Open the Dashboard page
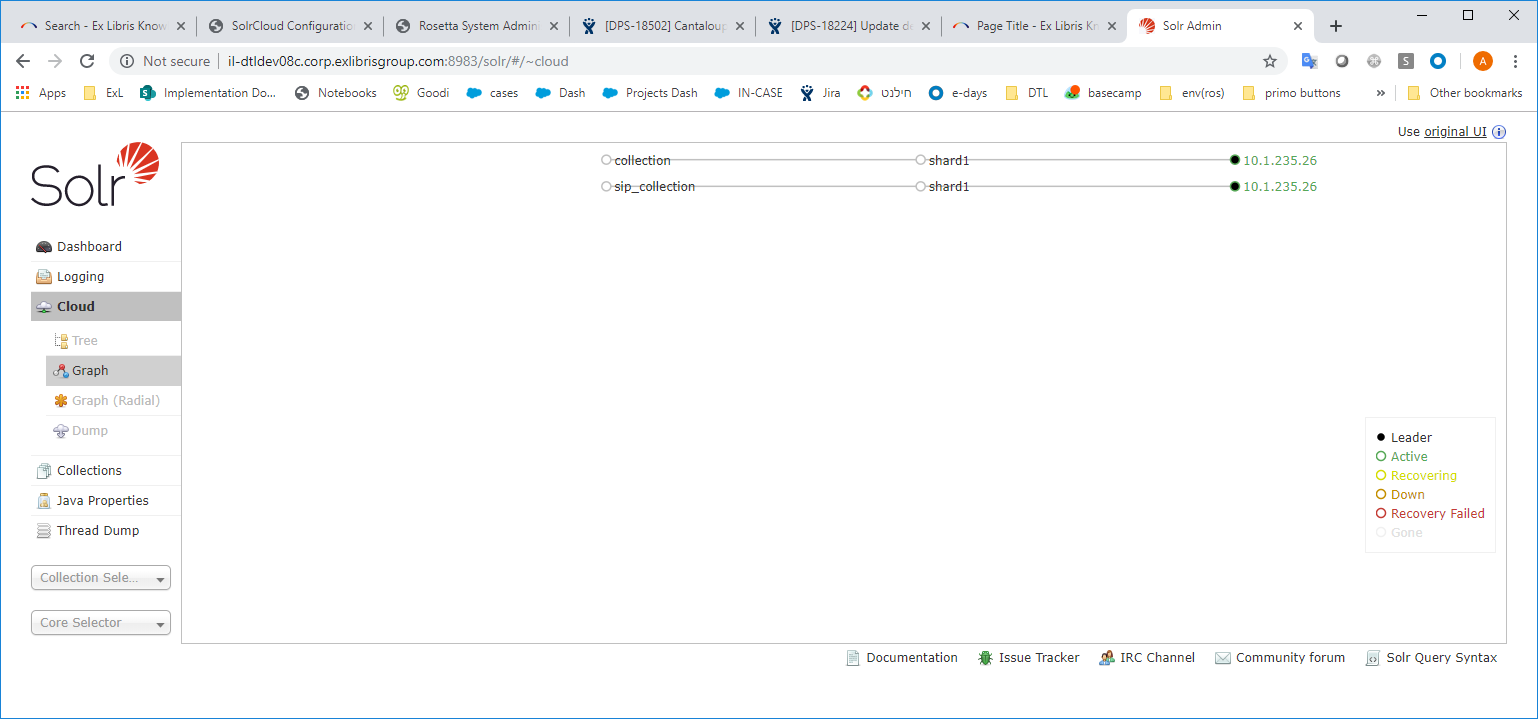The height and width of the screenshot is (719, 1538). click(x=89, y=247)
